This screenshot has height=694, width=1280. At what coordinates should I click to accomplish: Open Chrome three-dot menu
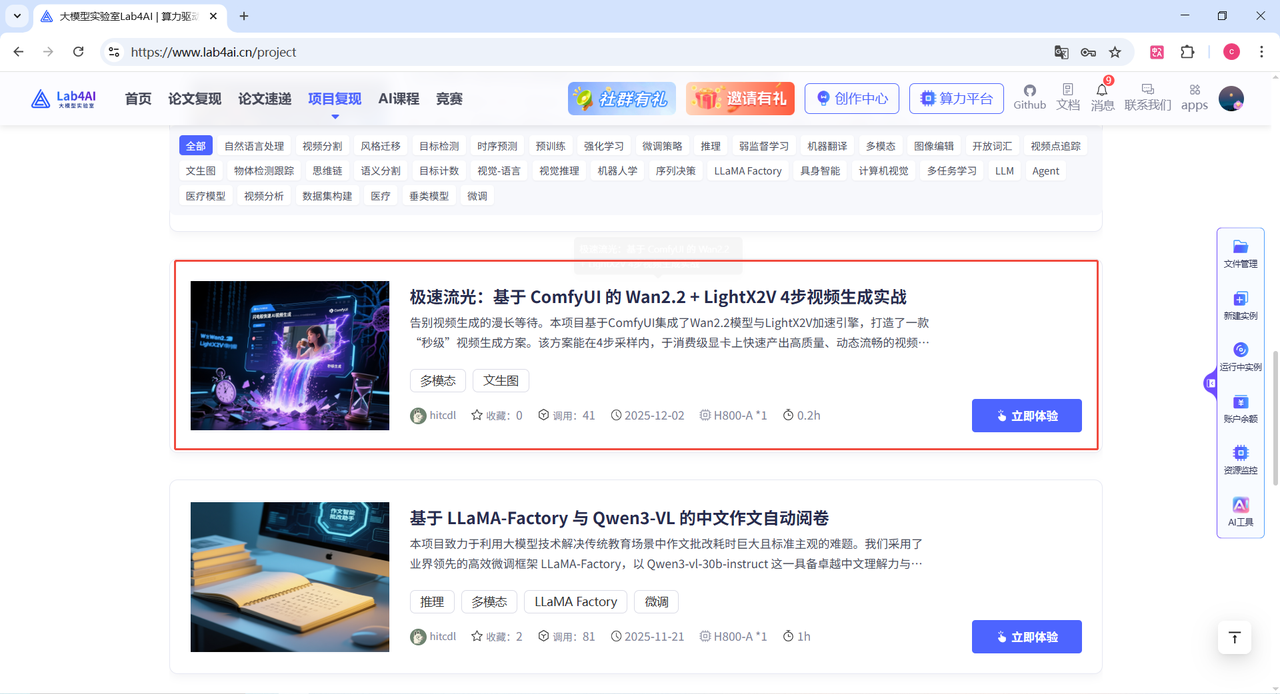[1261, 52]
